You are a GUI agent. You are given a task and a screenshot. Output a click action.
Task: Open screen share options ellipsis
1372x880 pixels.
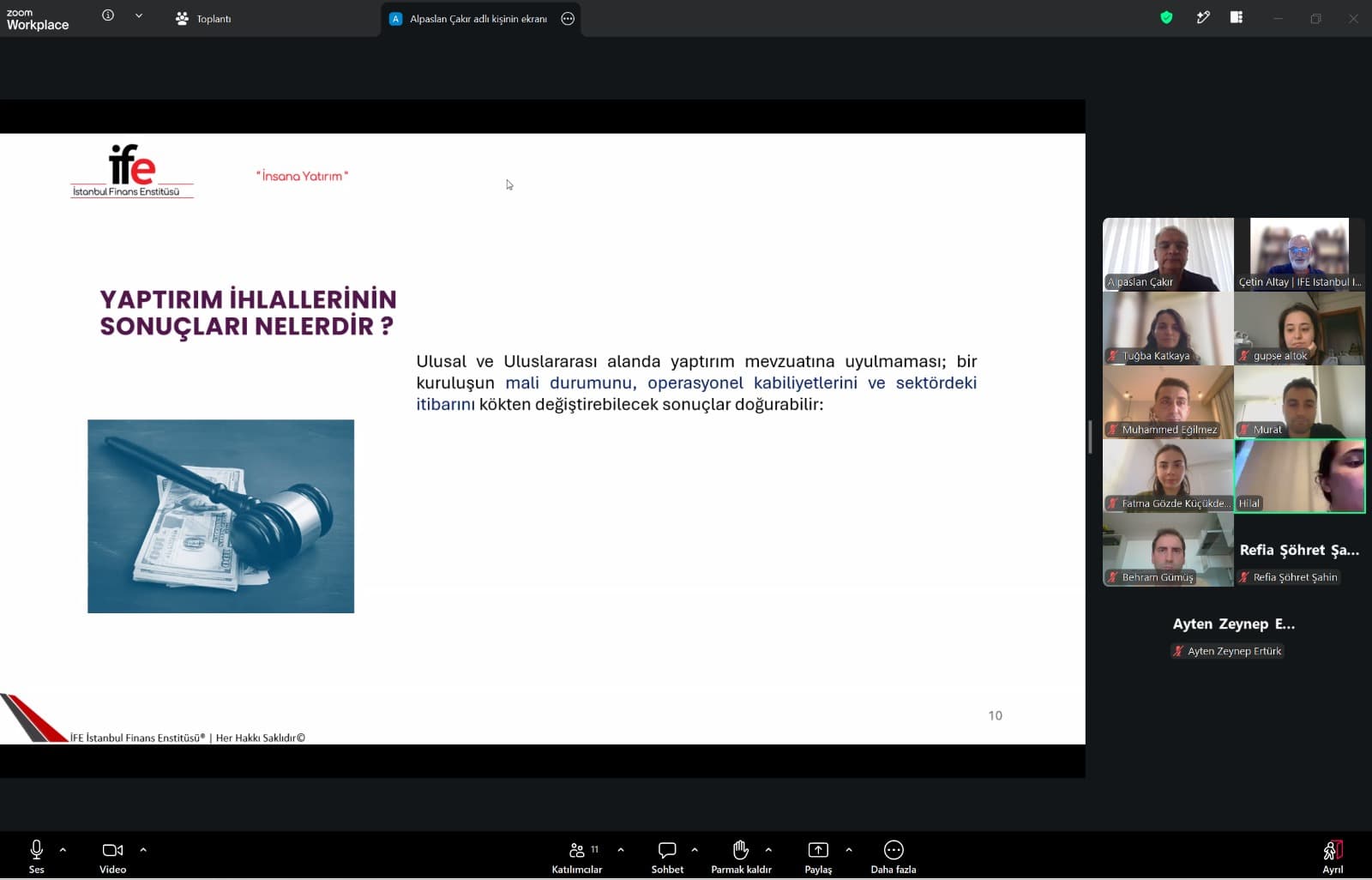click(x=568, y=19)
